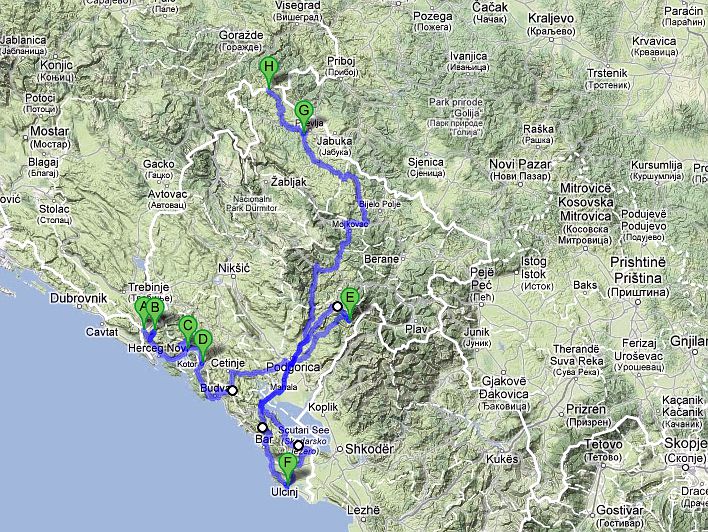Click the Prishtinë Priština label
This screenshot has height=532, width=708.
click(638, 270)
